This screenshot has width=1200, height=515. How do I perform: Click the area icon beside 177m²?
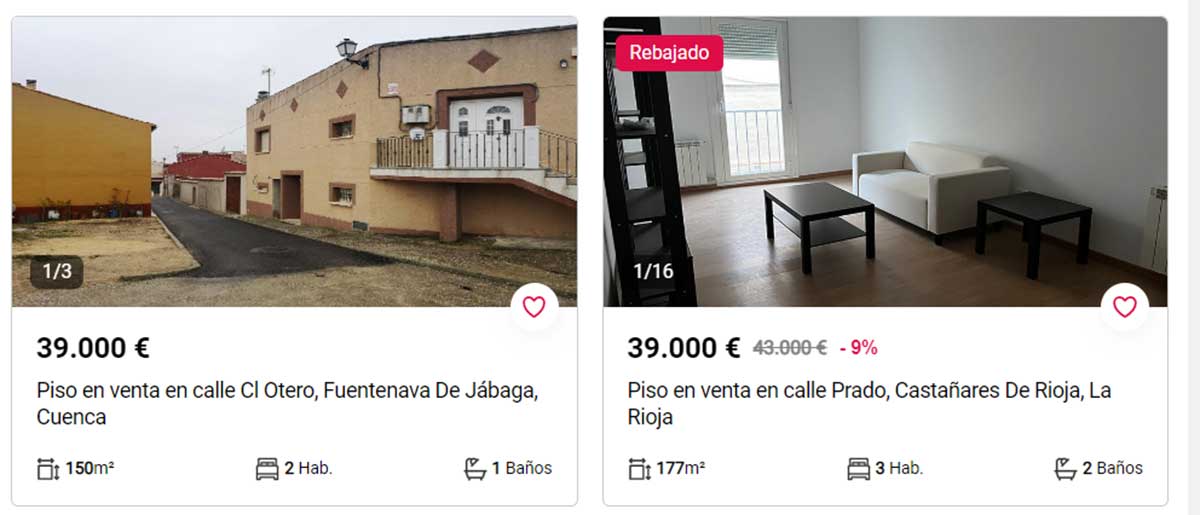tap(639, 468)
